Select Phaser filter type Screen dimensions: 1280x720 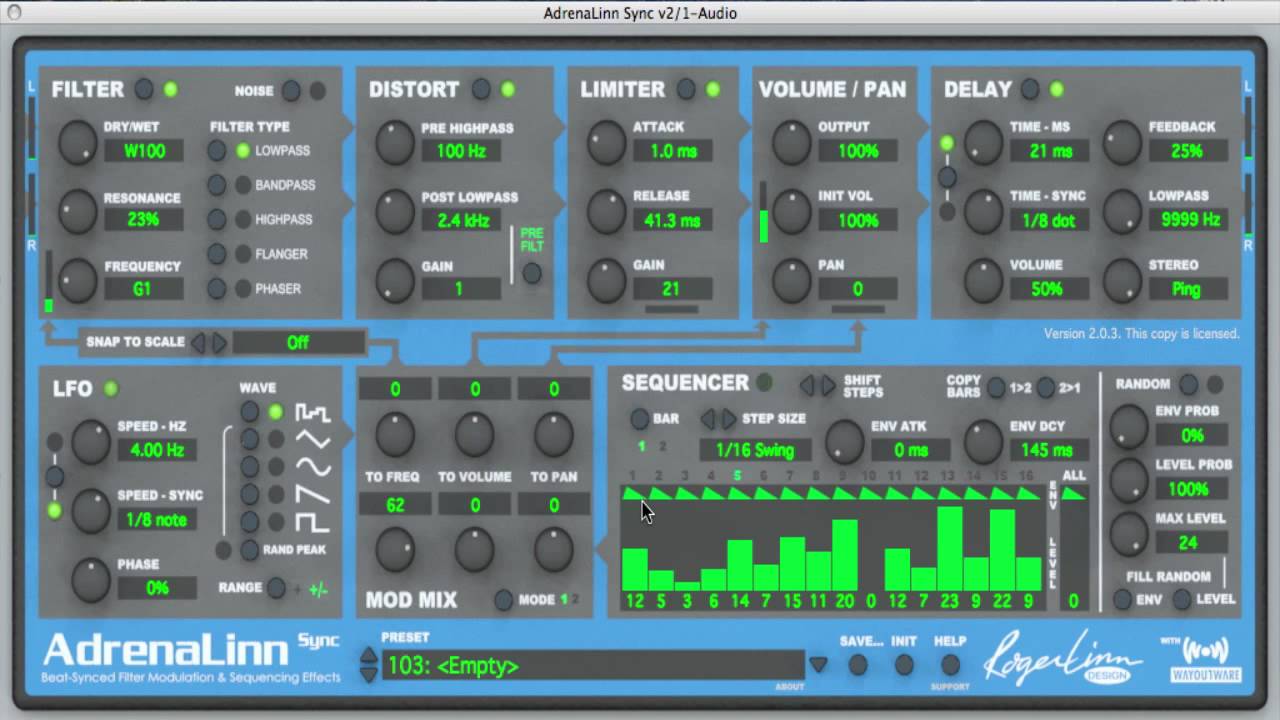(x=217, y=288)
